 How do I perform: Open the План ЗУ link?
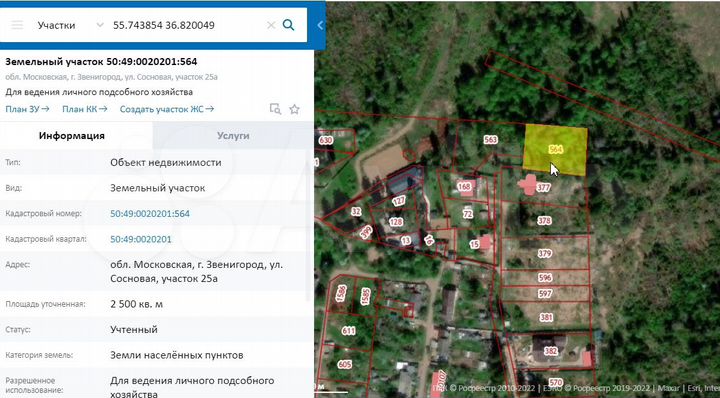click(27, 109)
